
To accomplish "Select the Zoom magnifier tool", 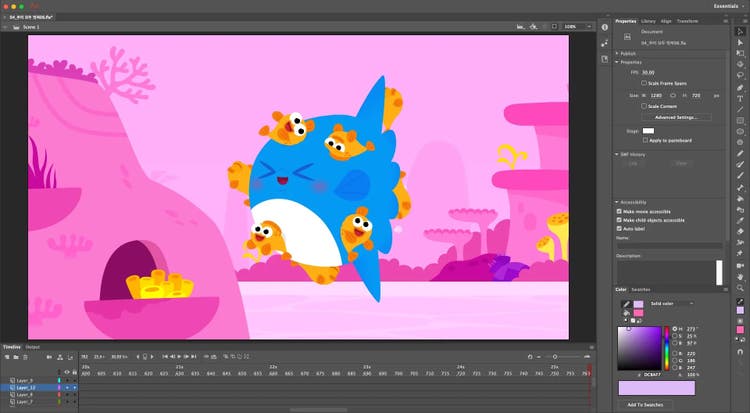I will point(740,288).
